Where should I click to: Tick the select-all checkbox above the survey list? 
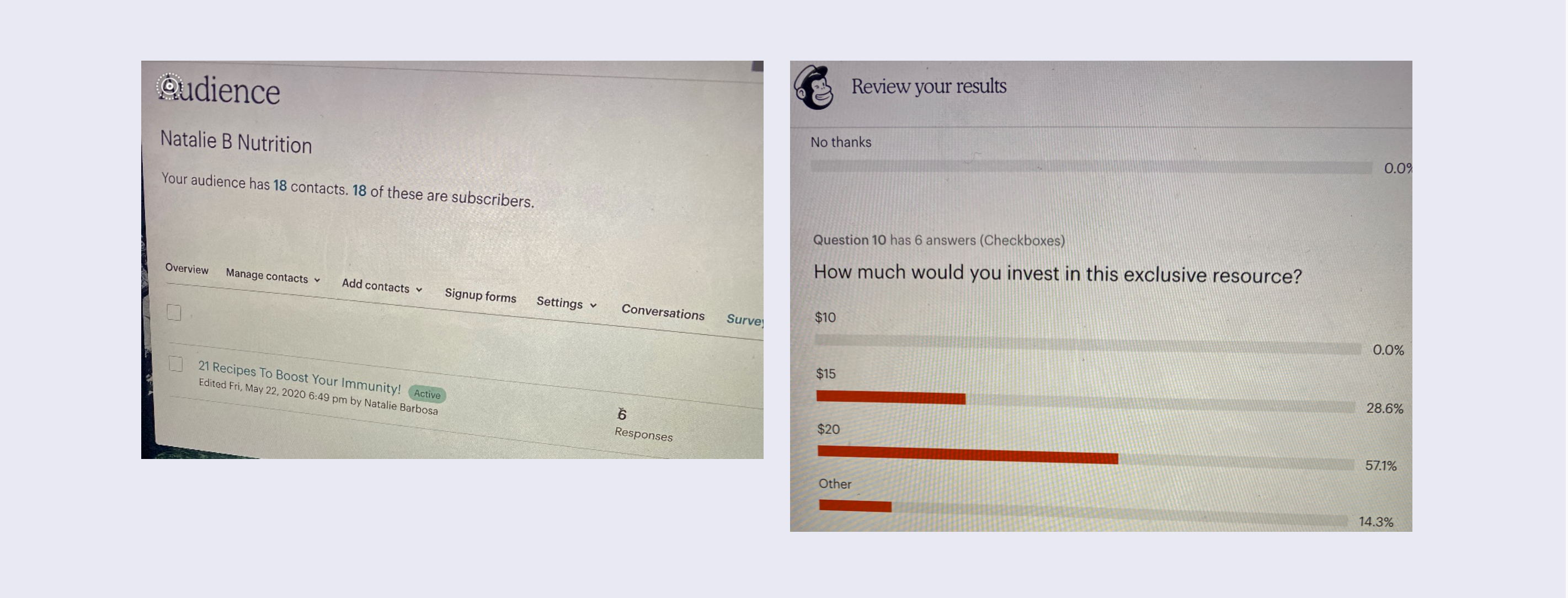click(x=174, y=312)
